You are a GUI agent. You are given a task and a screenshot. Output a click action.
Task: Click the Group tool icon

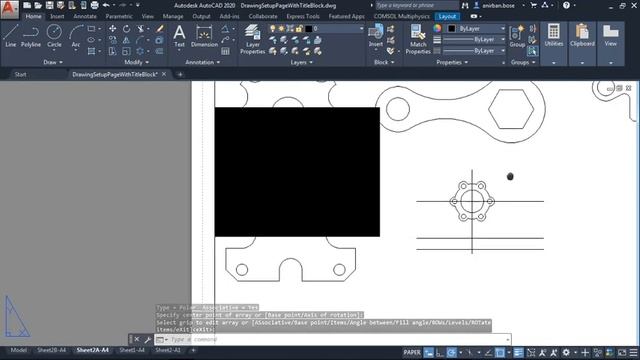[x=517, y=36]
